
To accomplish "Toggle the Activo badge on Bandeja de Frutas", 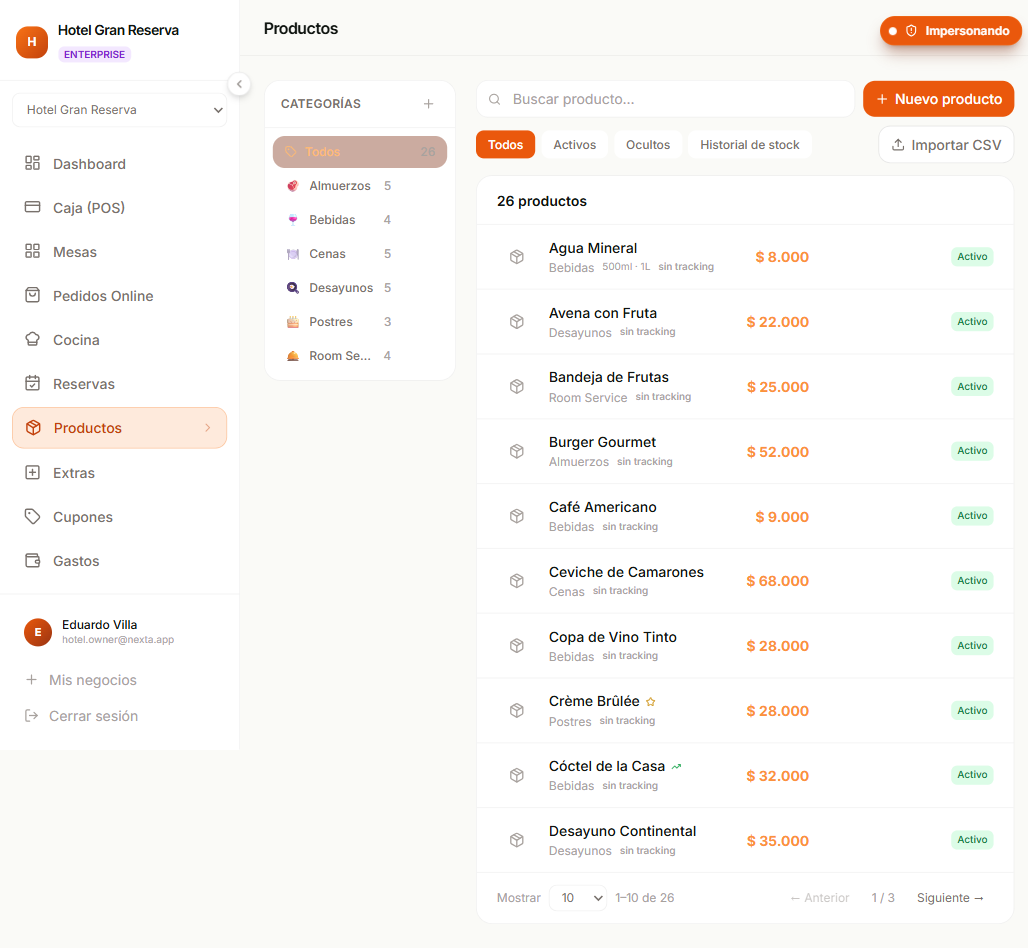I will (972, 387).
